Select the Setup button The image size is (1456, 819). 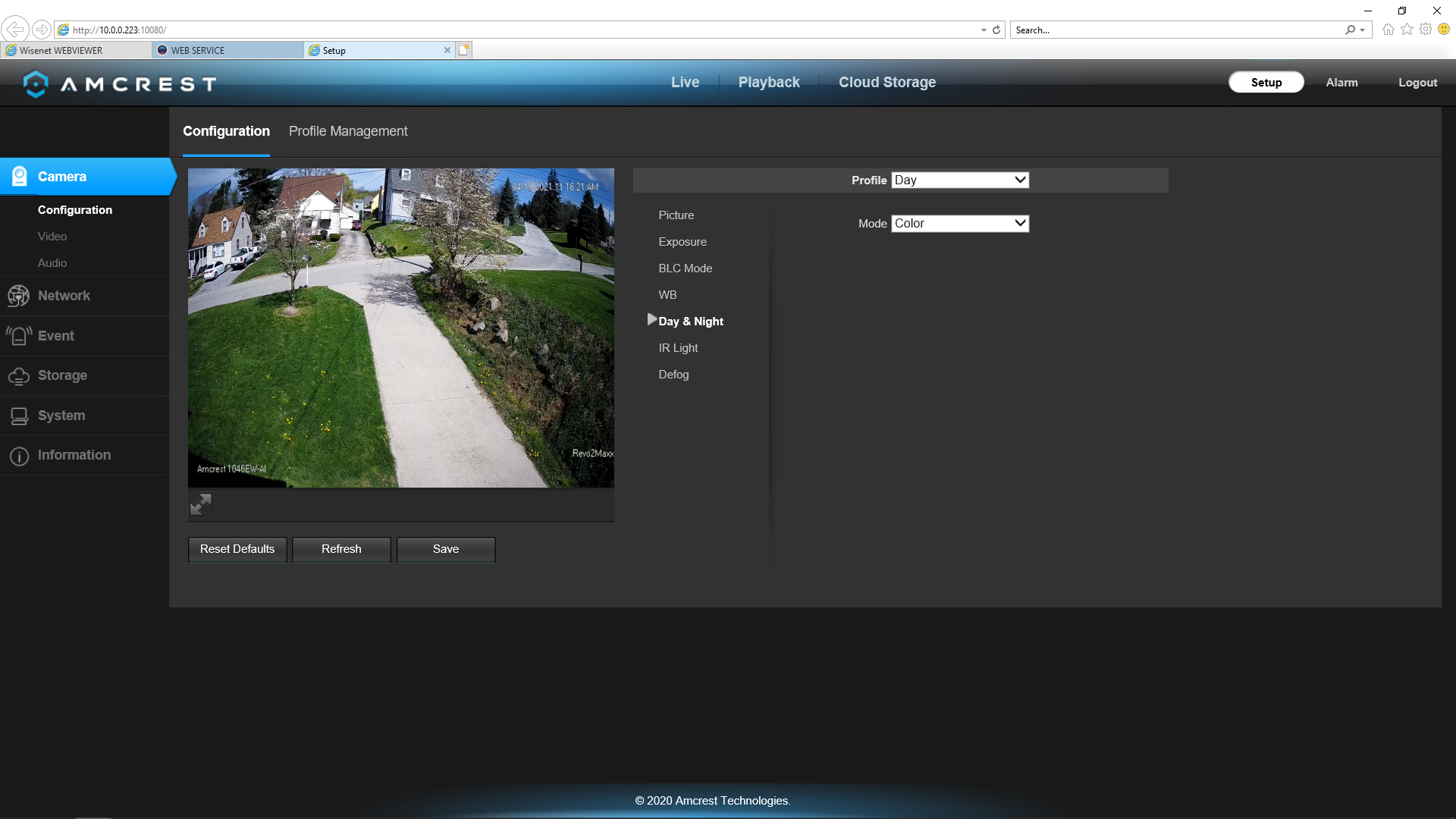pos(1266,82)
